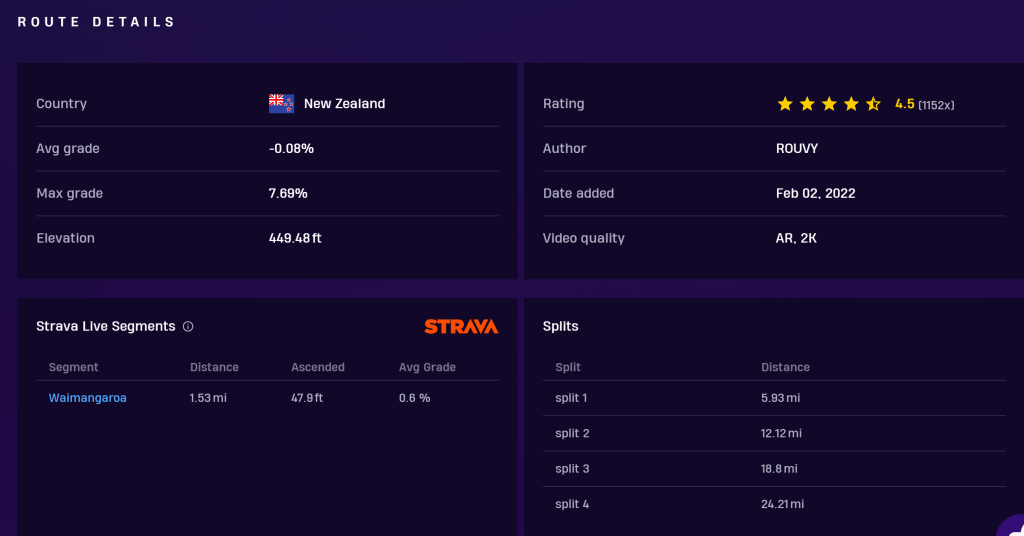
Task: Open the purple floating widget in the corner
Action: [1012, 525]
